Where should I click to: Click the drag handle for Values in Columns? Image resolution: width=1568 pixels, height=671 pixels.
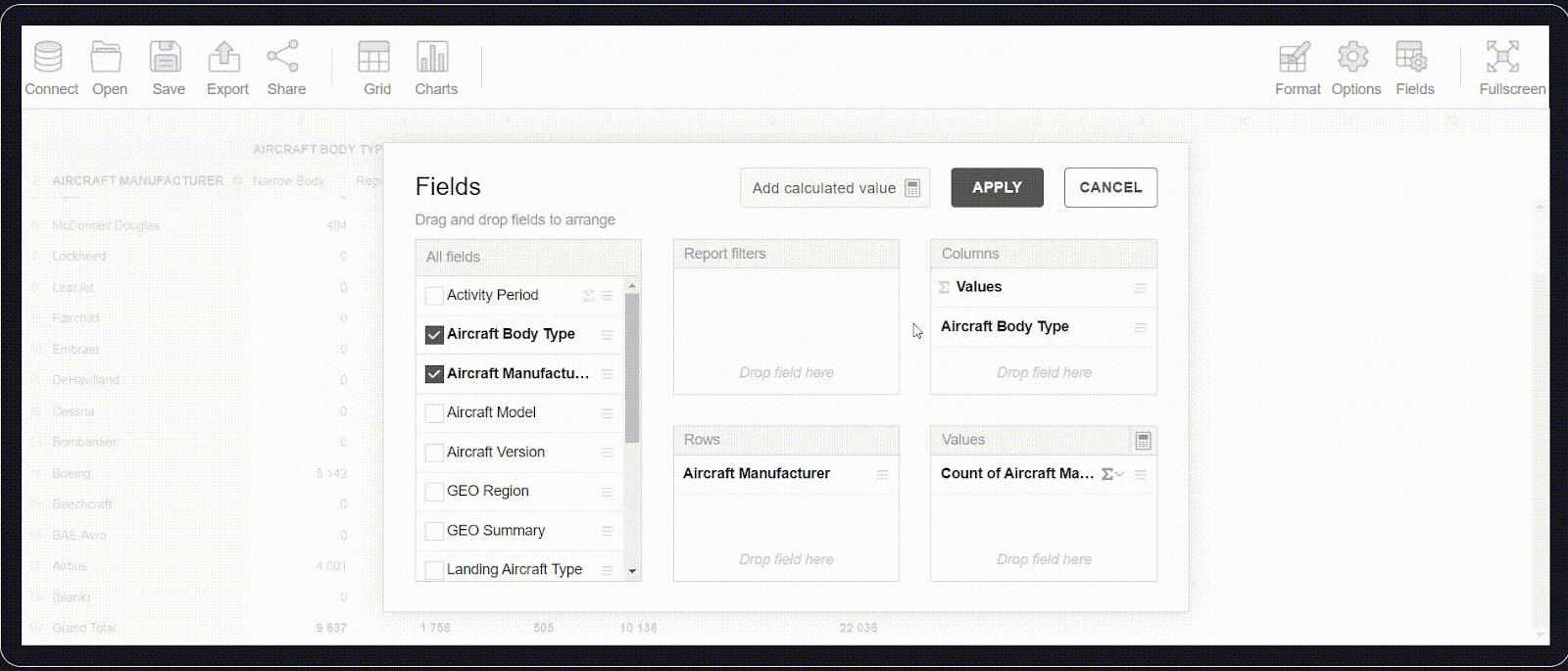[1141, 288]
